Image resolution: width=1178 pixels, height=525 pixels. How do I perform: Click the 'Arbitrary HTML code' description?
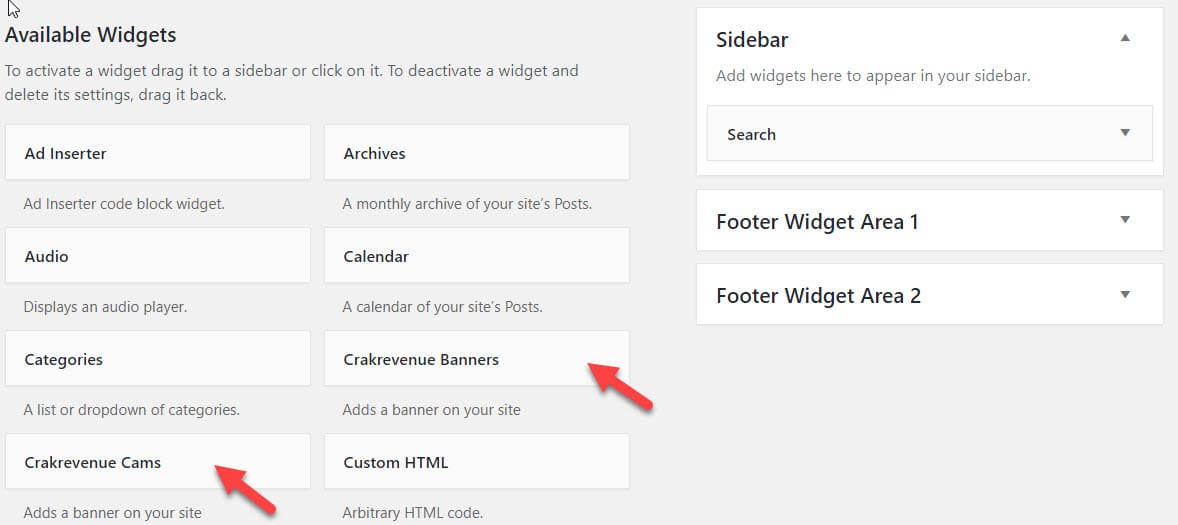[x=412, y=513]
